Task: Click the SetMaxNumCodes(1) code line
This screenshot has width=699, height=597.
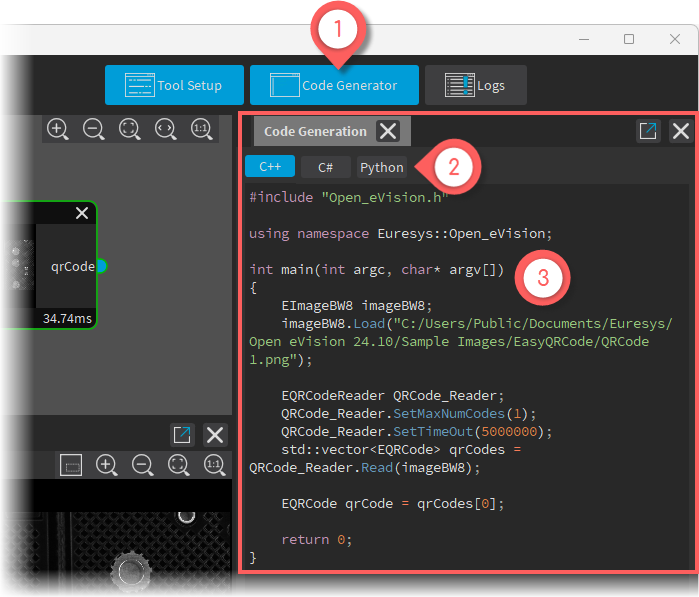Action: [408, 414]
